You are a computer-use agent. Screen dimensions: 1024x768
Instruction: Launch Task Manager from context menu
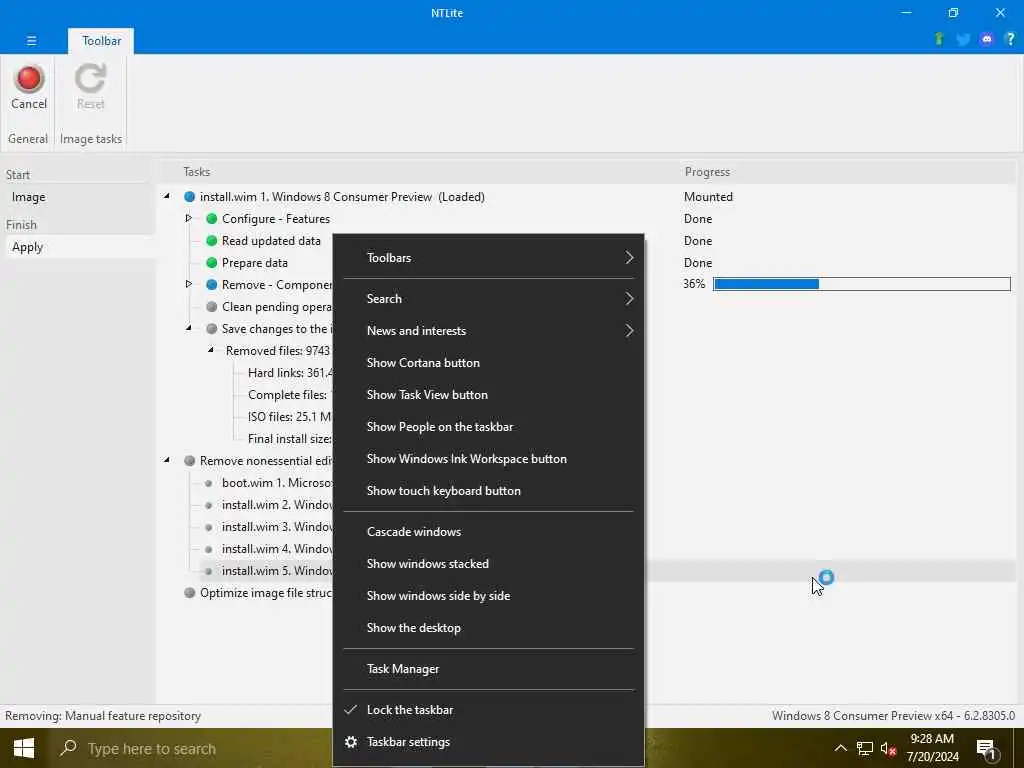pyautogui.click(x=488, y=669)
